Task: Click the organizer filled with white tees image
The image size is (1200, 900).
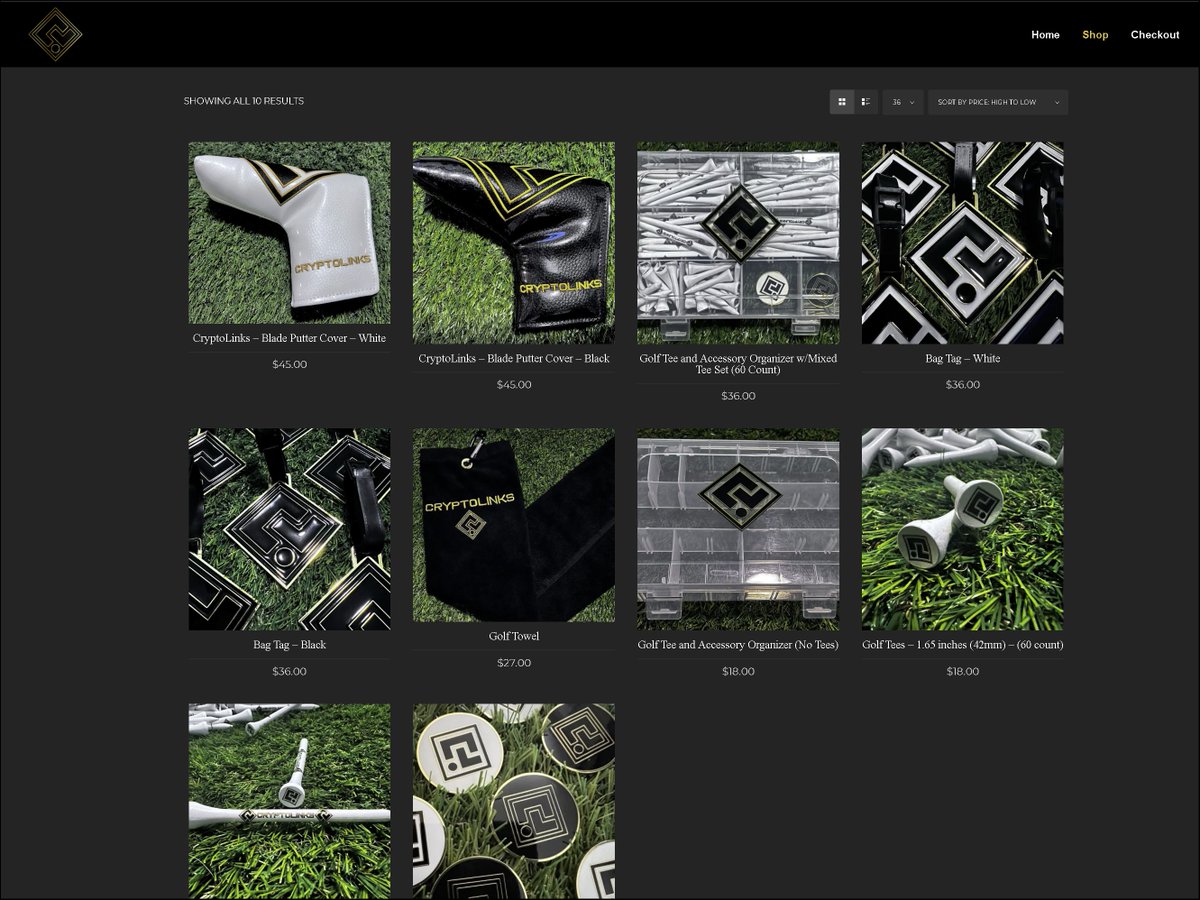Action: click(x=738, y=243)
